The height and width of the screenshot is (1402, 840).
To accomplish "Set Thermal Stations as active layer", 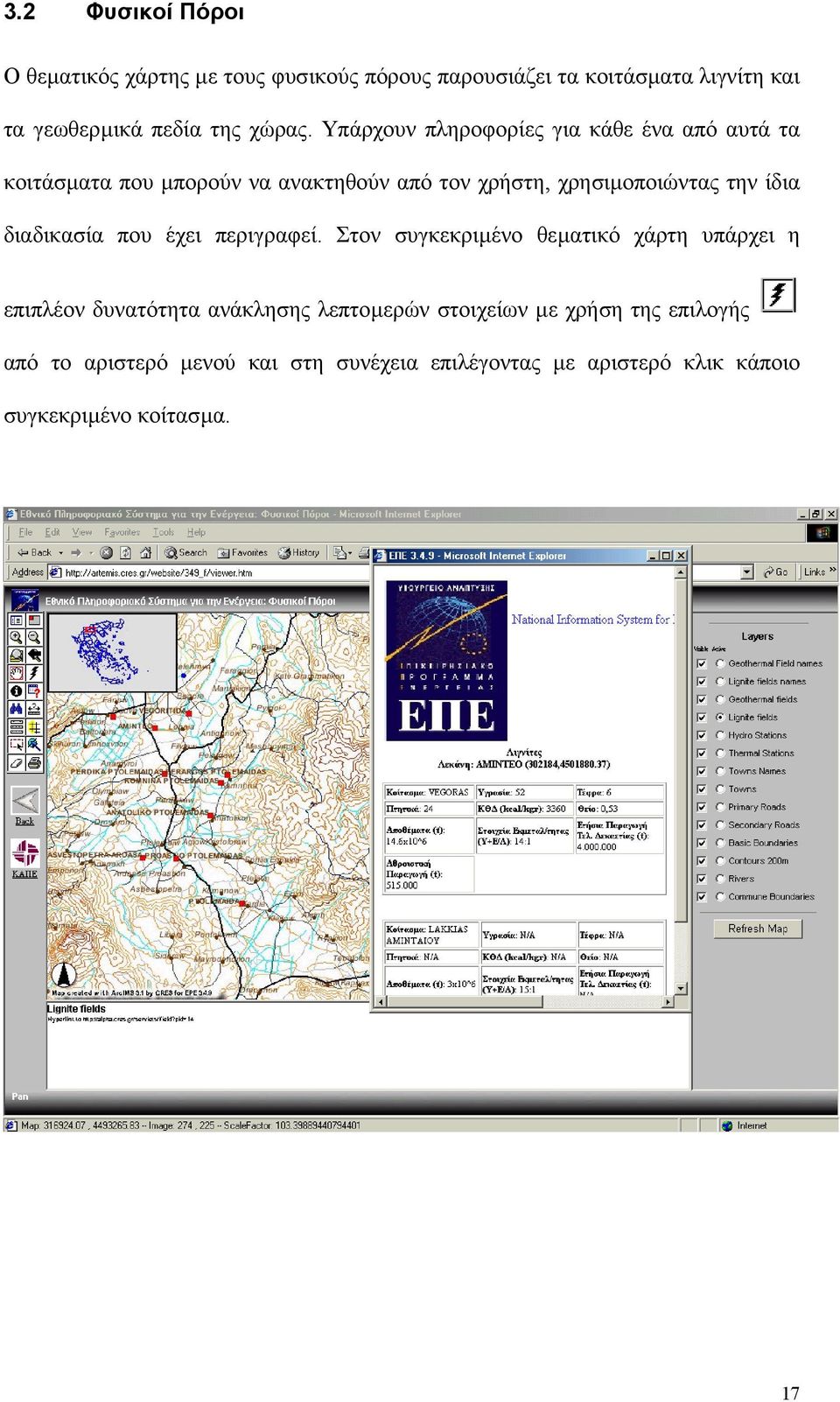I will 720,753.
